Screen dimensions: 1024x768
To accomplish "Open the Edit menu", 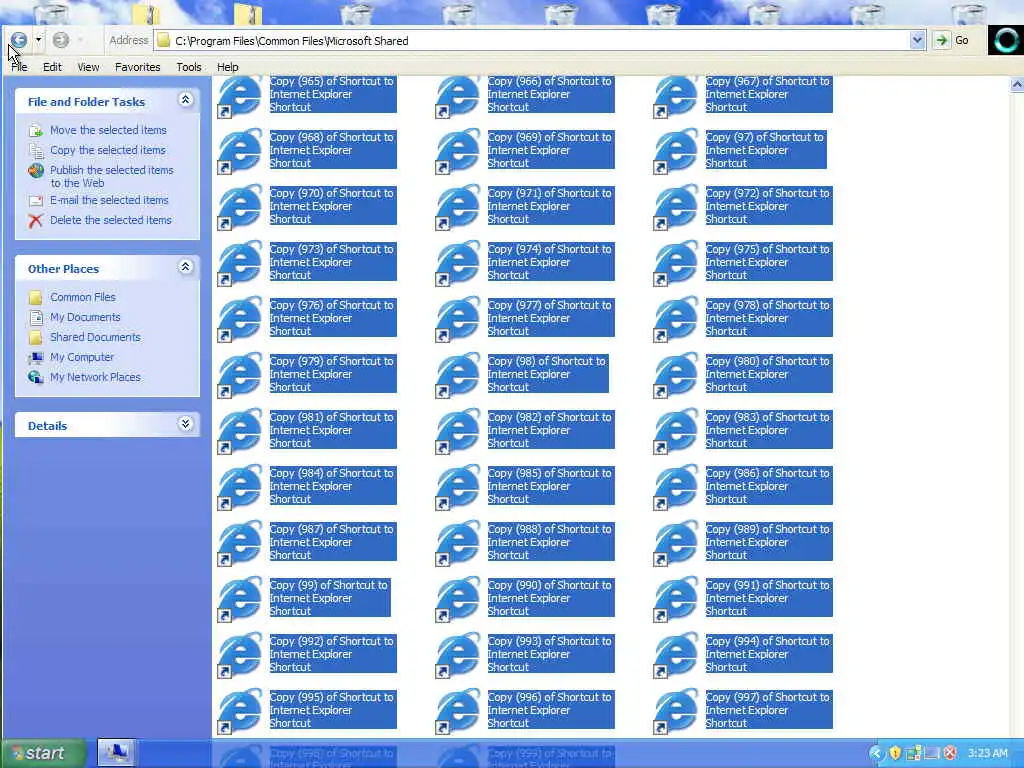I will click(52, 67).
